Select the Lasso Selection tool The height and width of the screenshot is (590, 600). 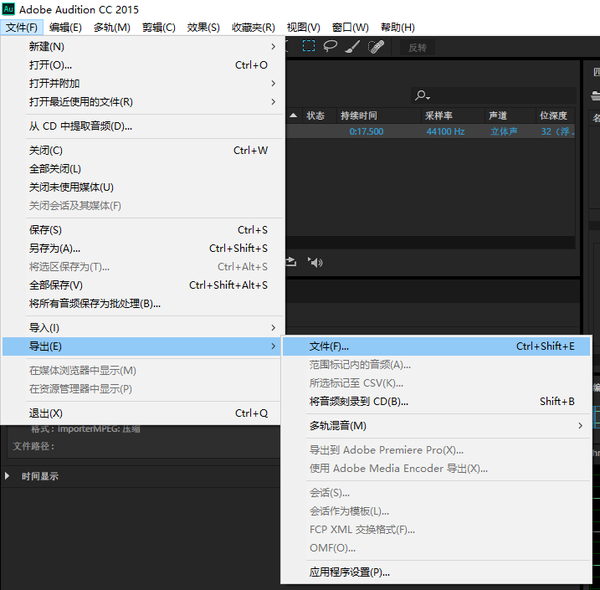pos(330,46)
